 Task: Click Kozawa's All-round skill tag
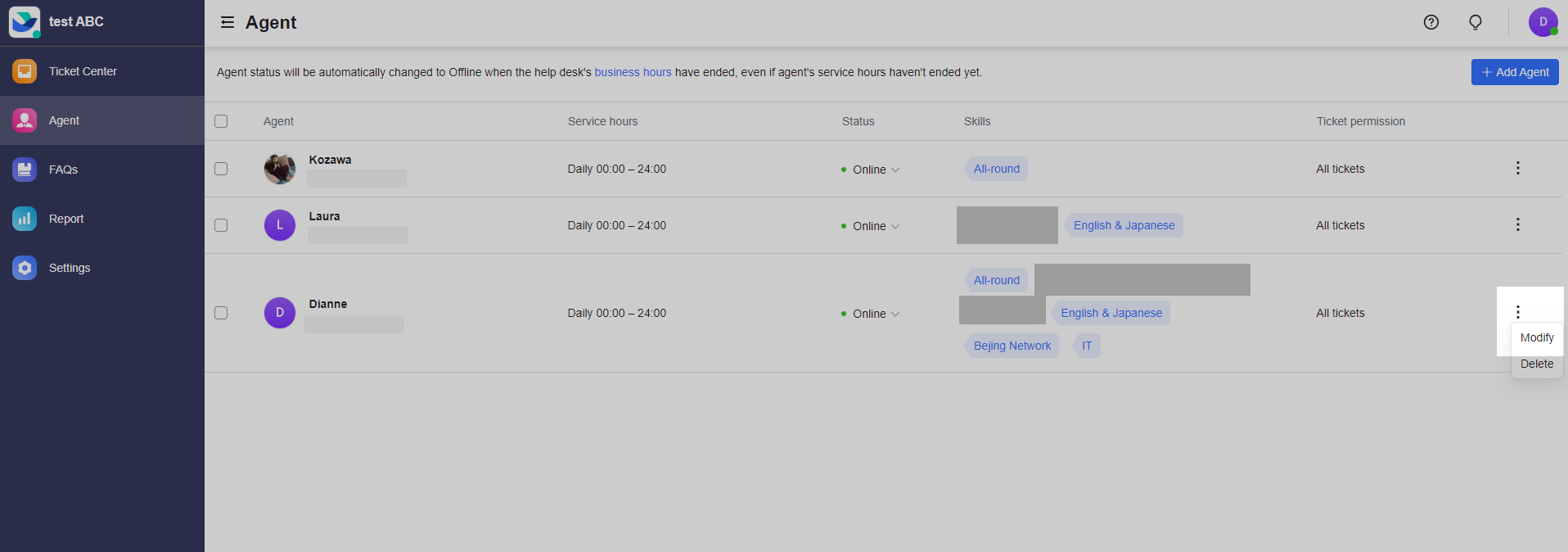[996, 169]
